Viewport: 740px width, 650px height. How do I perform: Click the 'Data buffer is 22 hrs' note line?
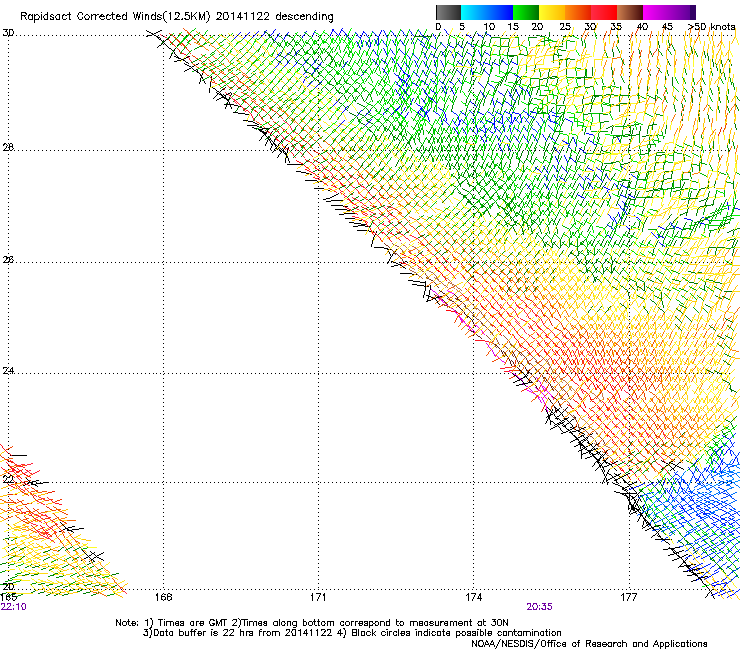pos(352,633)
